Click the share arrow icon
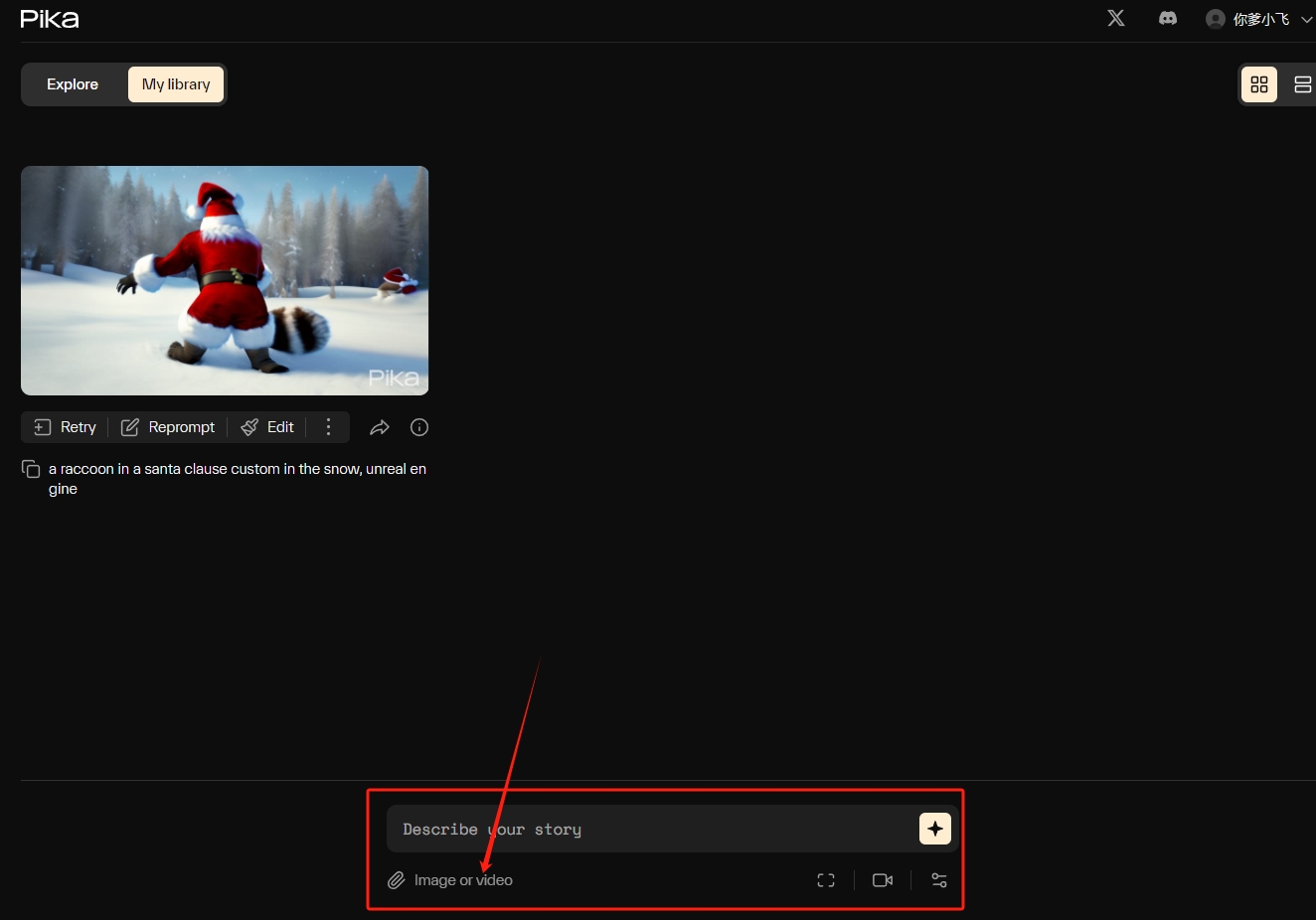Viewport: 1316px width, 920px height. (x=379, y=427)
